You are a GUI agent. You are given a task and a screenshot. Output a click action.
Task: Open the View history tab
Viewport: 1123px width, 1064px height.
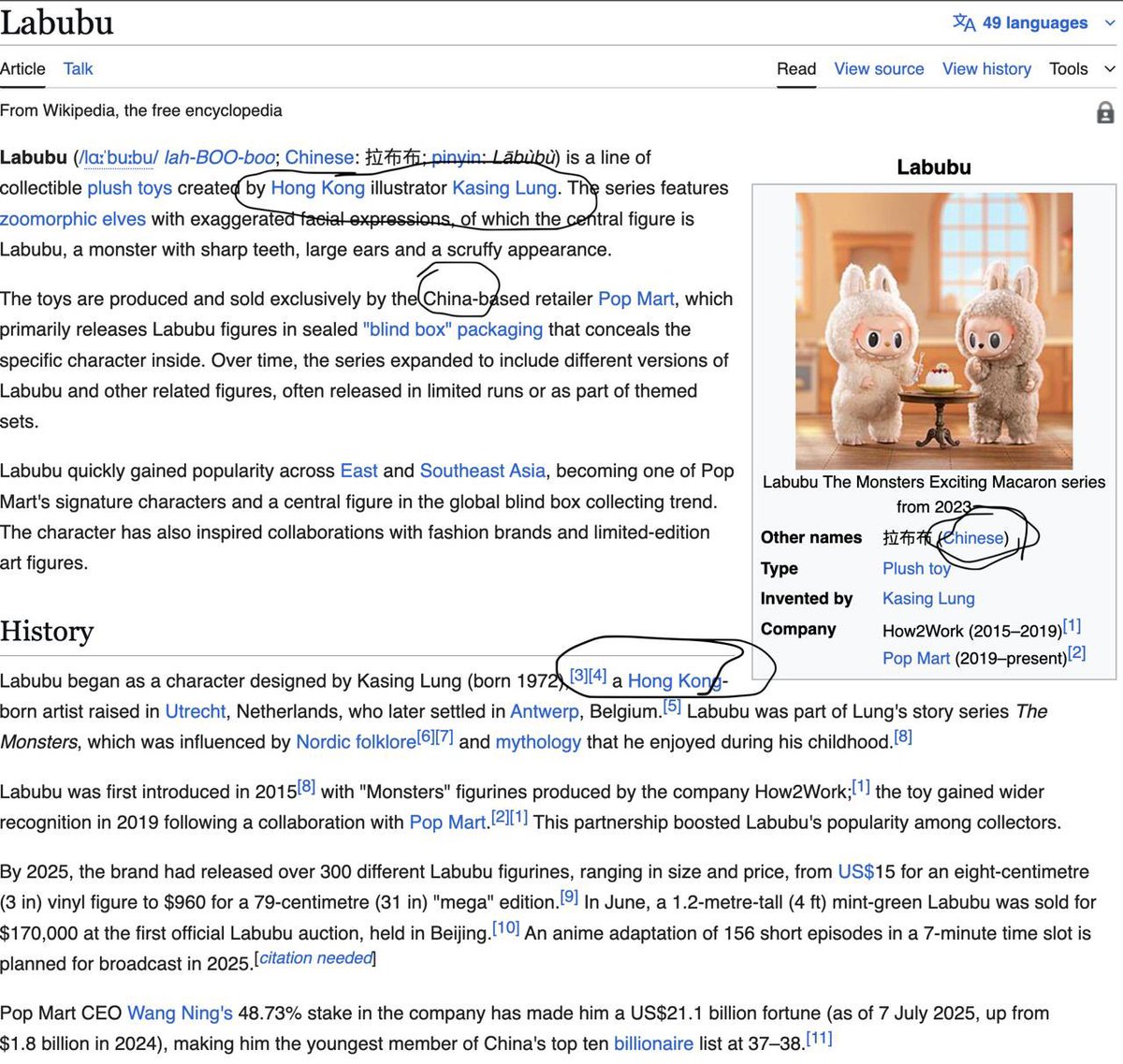pos(986,68)
